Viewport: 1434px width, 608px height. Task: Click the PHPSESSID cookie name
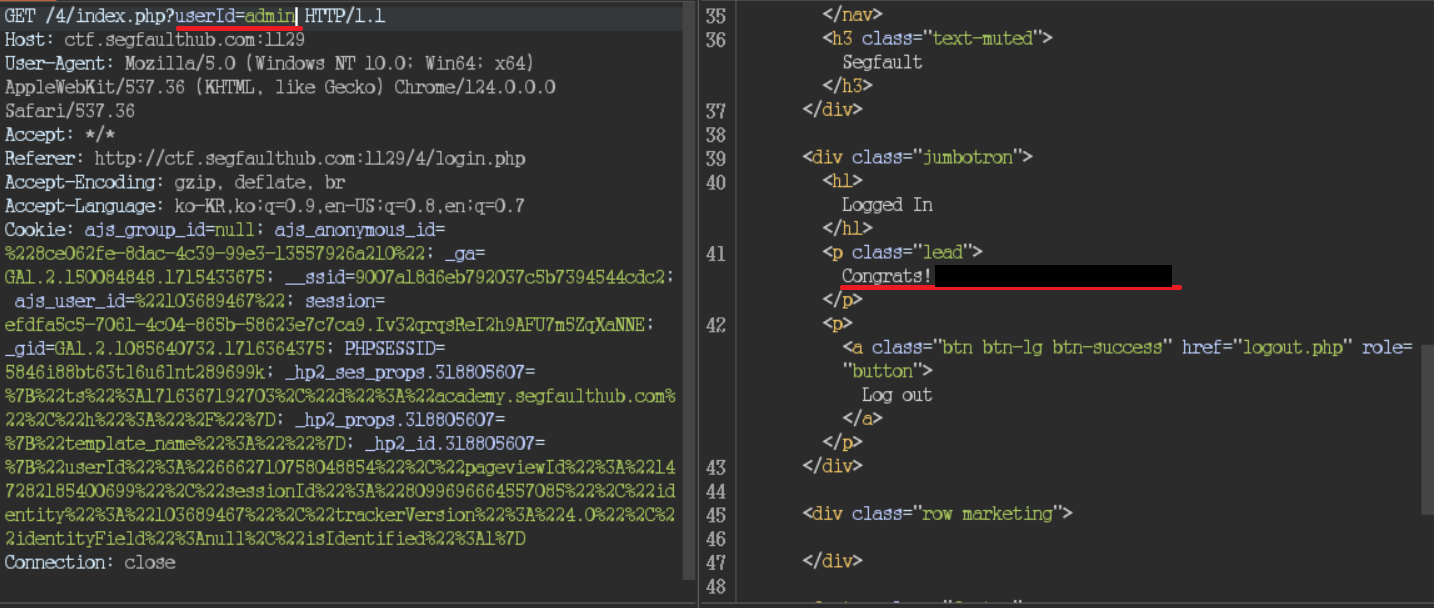point(390,349)
